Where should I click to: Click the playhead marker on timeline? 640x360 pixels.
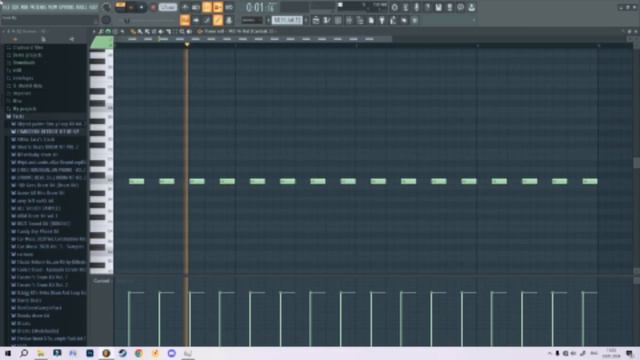click(187, 44)
